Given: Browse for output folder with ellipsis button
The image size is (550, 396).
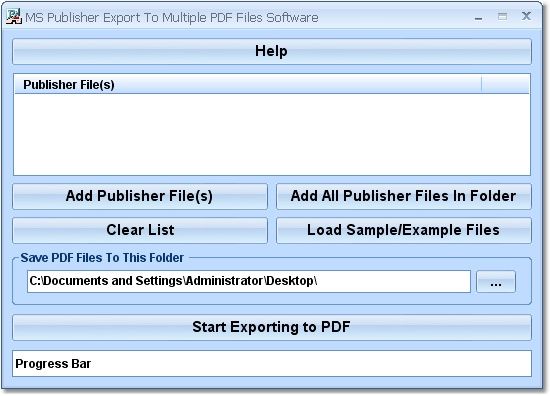Looking at the screenshot, I should coord(496,282).
